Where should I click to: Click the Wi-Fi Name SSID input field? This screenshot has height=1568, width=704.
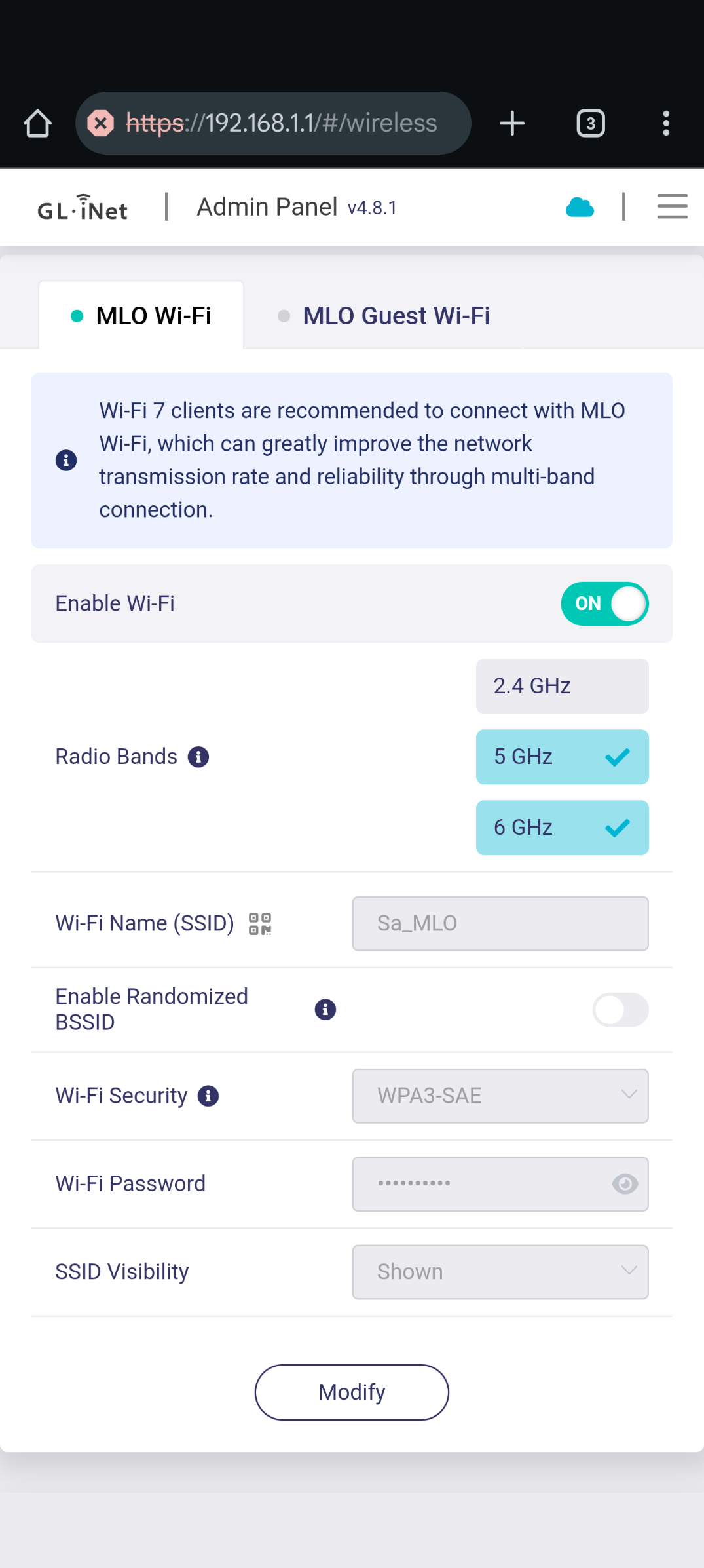pos(500,923)
